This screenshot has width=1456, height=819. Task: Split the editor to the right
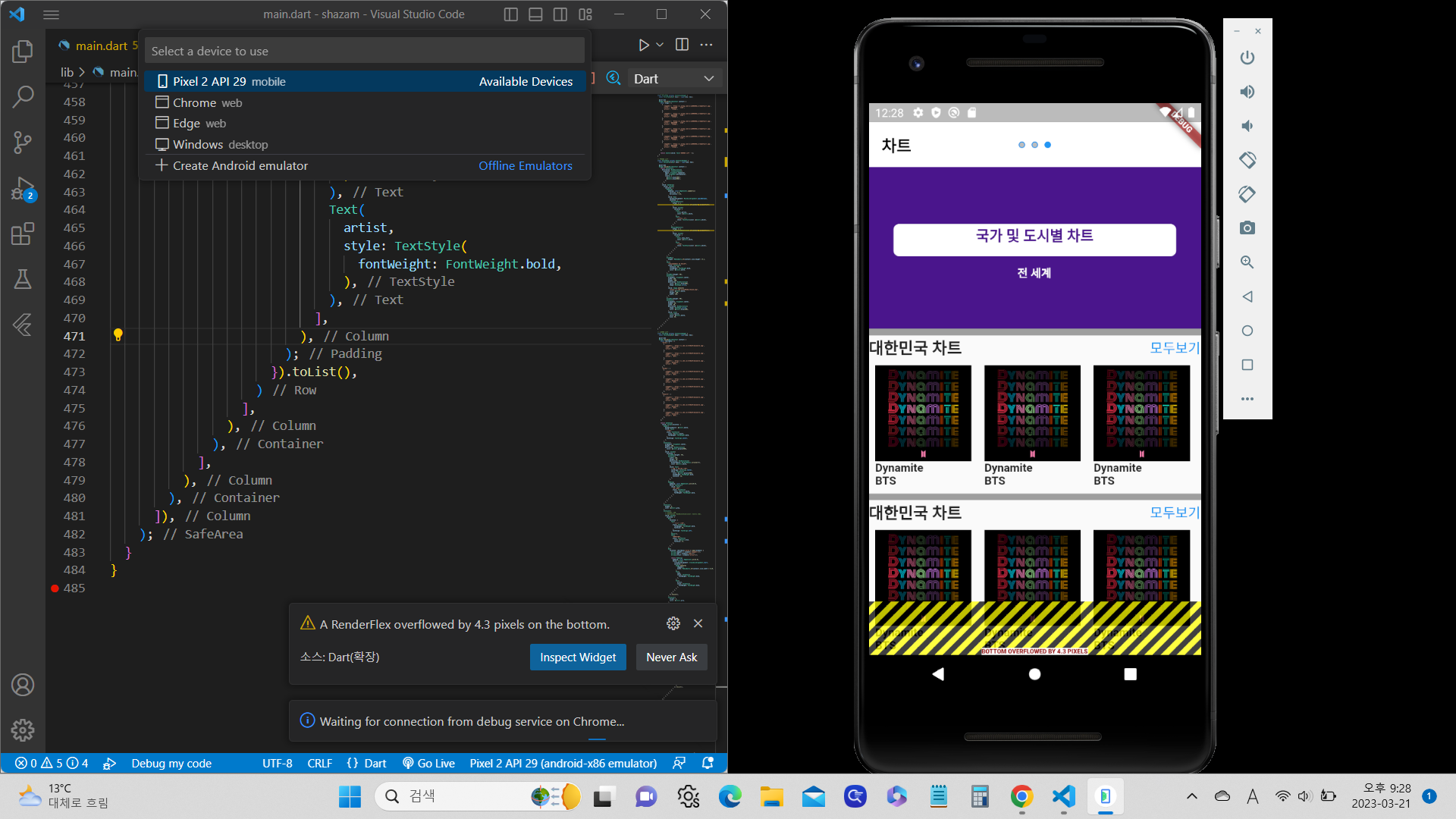pyautogui.click(x=682, y=45)
